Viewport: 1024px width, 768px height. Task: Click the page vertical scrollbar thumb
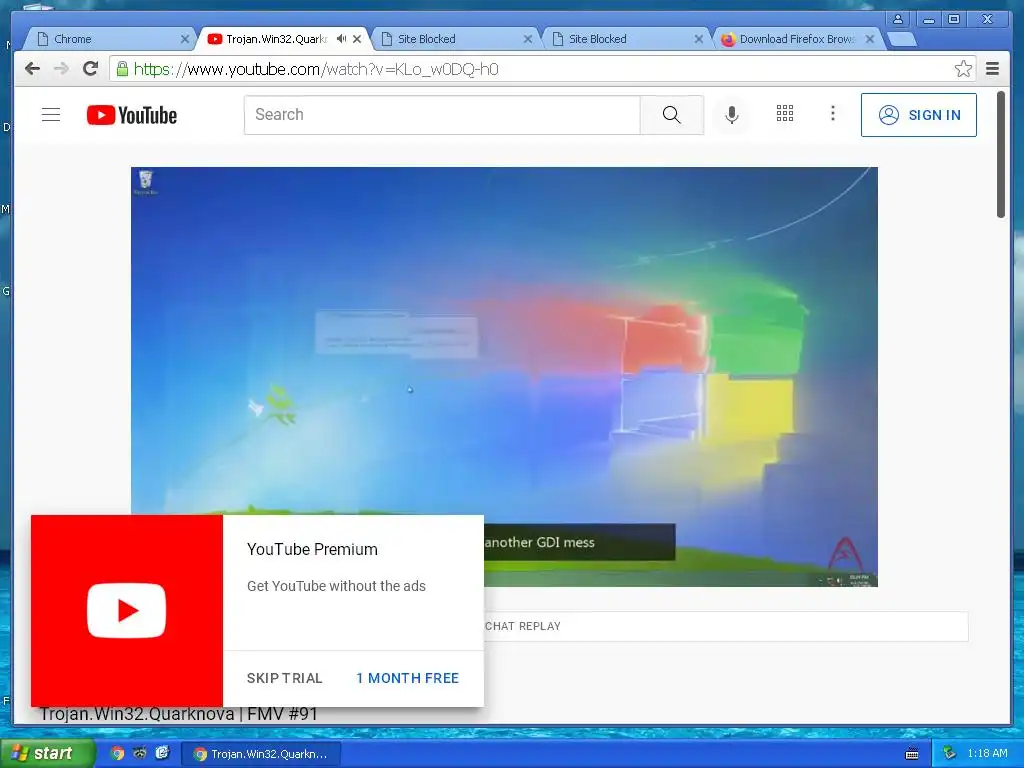(x=1000, y=154)
